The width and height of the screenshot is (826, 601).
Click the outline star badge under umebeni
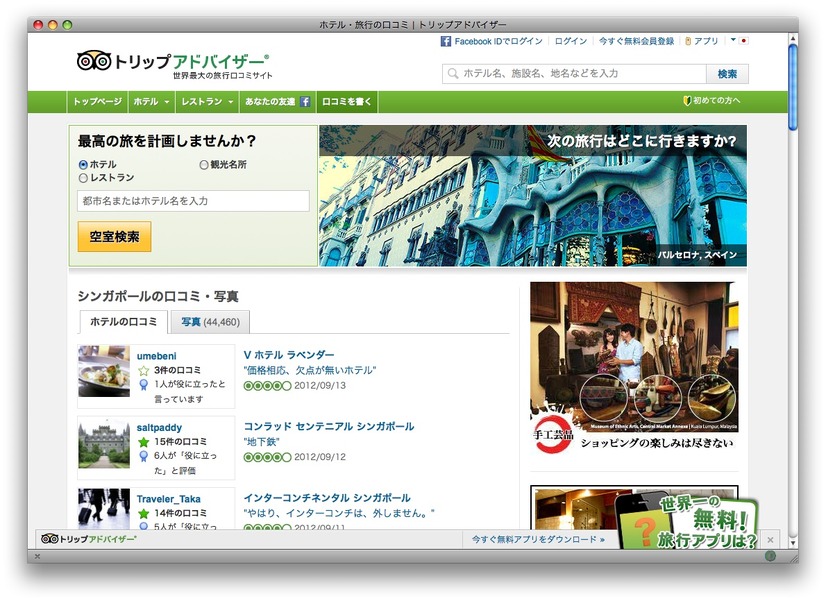coord(143,371)
